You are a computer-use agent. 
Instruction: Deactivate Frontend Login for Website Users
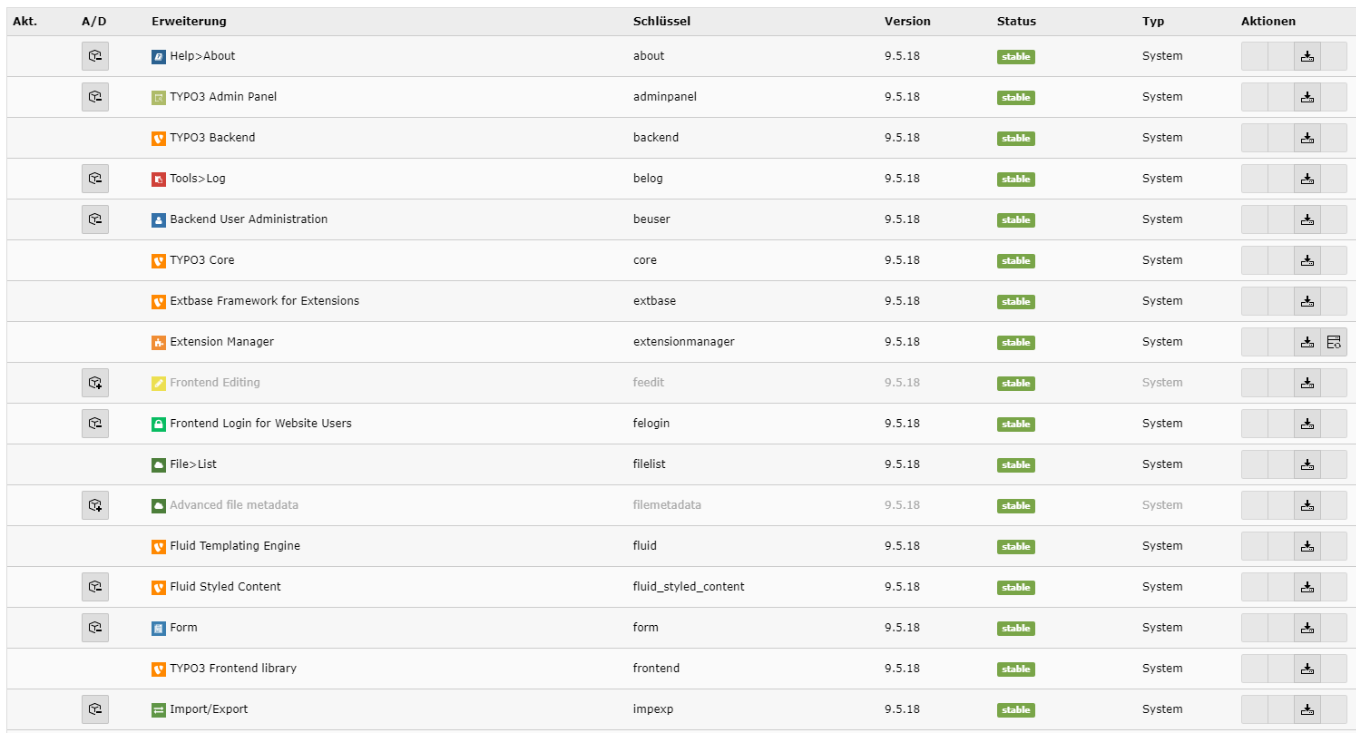95,423
